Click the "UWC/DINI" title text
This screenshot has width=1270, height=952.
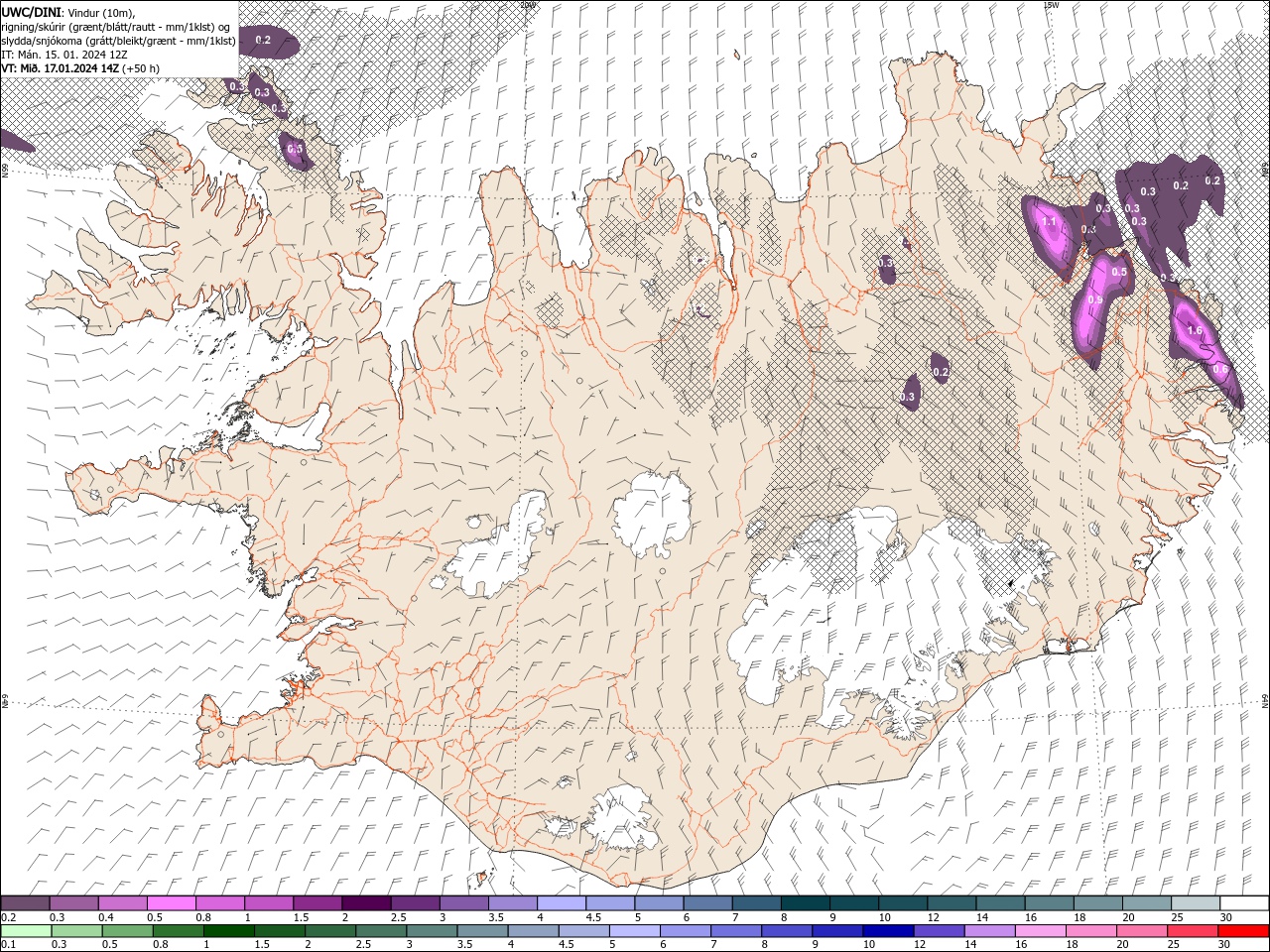coord(32,11)
